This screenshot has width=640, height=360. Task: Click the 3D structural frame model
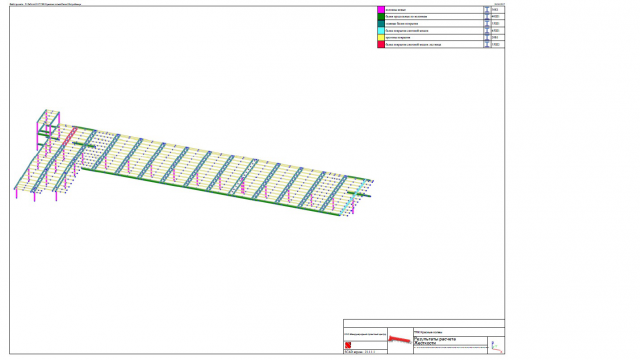click(x=193, y=162)
